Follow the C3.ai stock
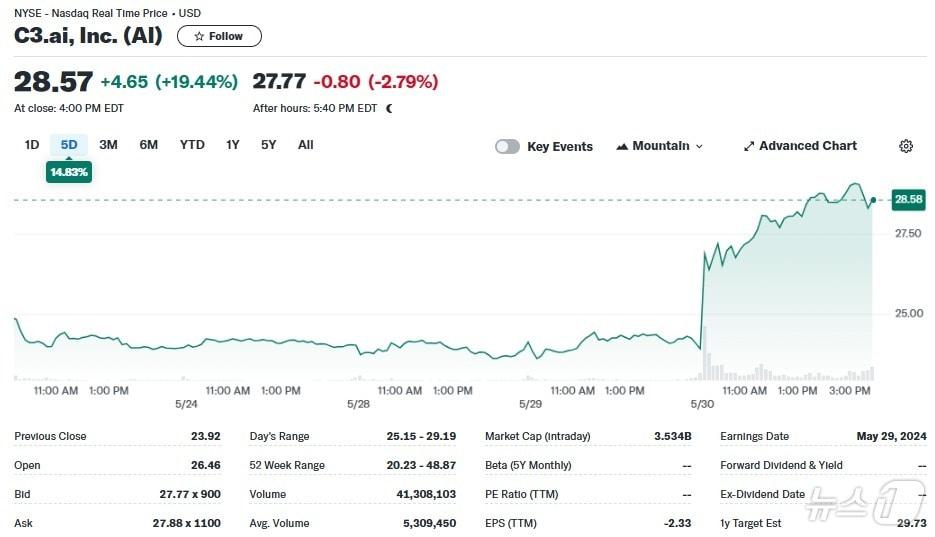 219,36
